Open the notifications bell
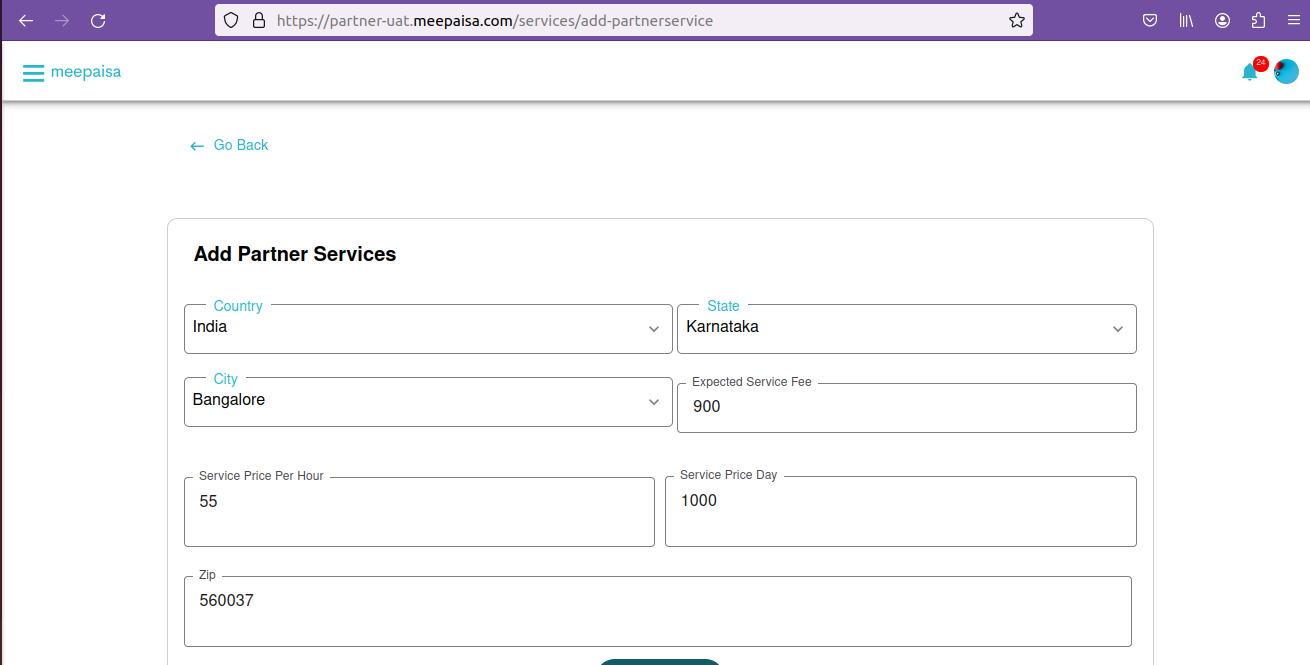Screen dimensions: 1310x665 pyautogui.click(x=1249, y=72)
